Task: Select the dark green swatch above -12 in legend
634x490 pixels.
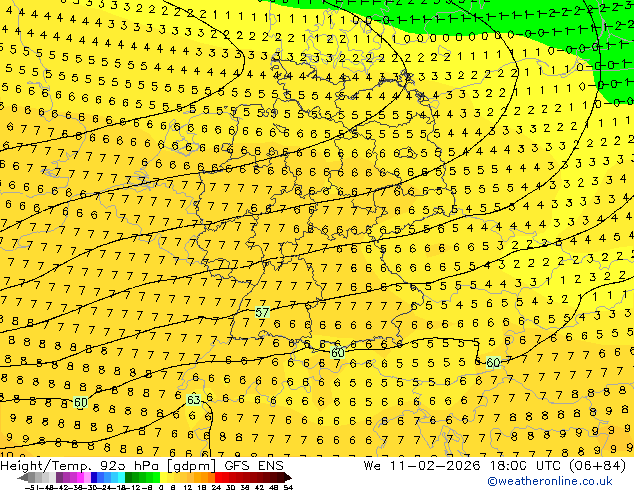Action: click(129, 478)
